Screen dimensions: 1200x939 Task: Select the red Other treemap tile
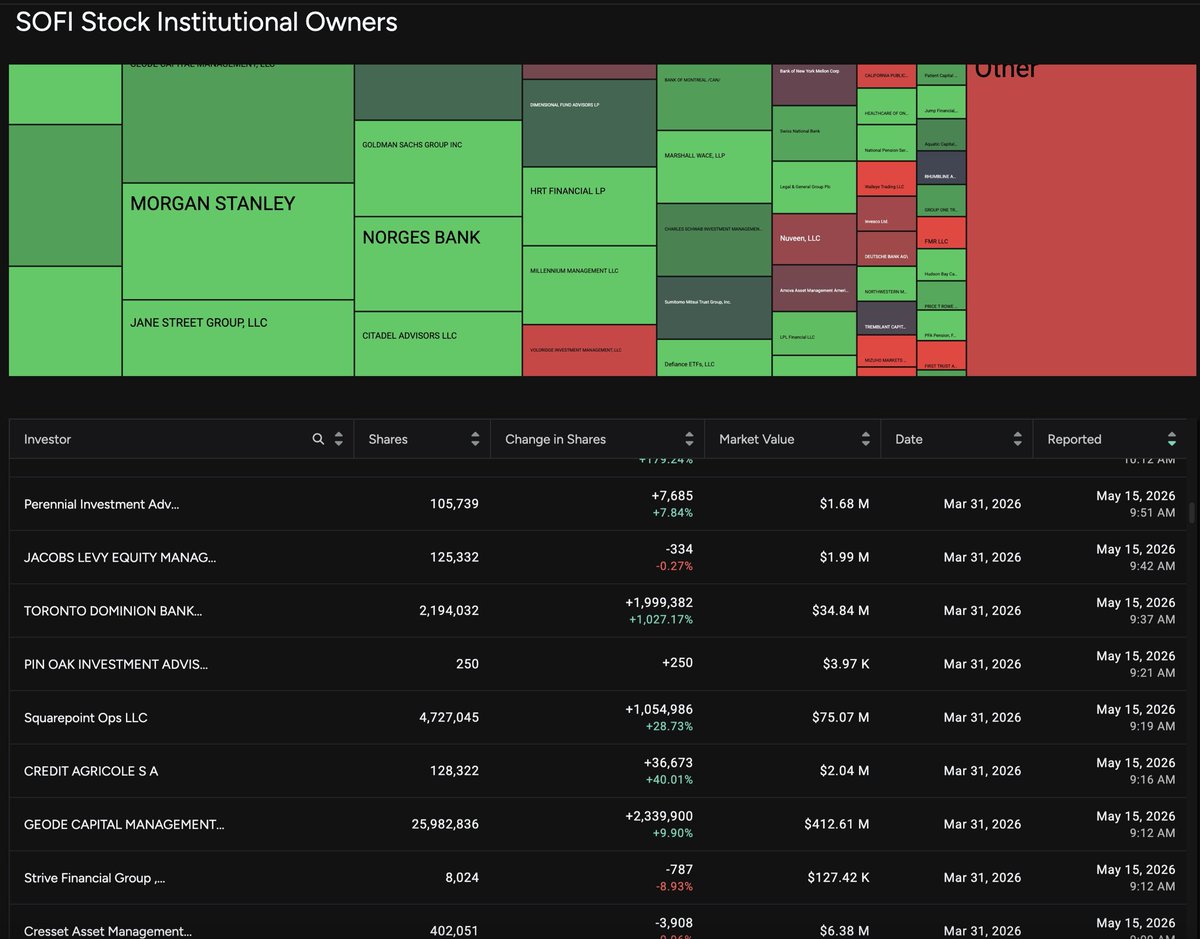tap(1082, 220)
